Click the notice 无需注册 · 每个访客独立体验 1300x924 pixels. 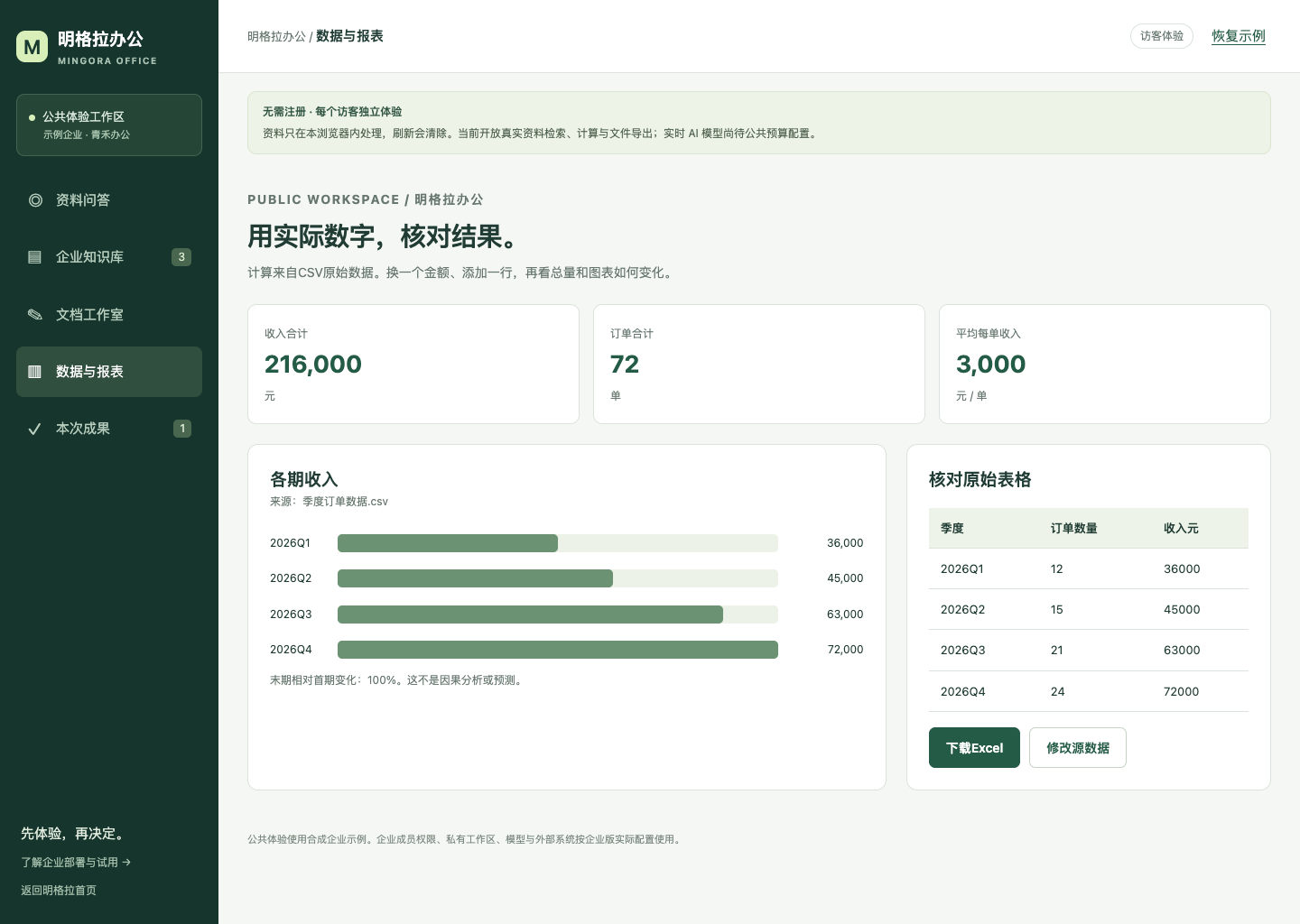tap(332, 112)
